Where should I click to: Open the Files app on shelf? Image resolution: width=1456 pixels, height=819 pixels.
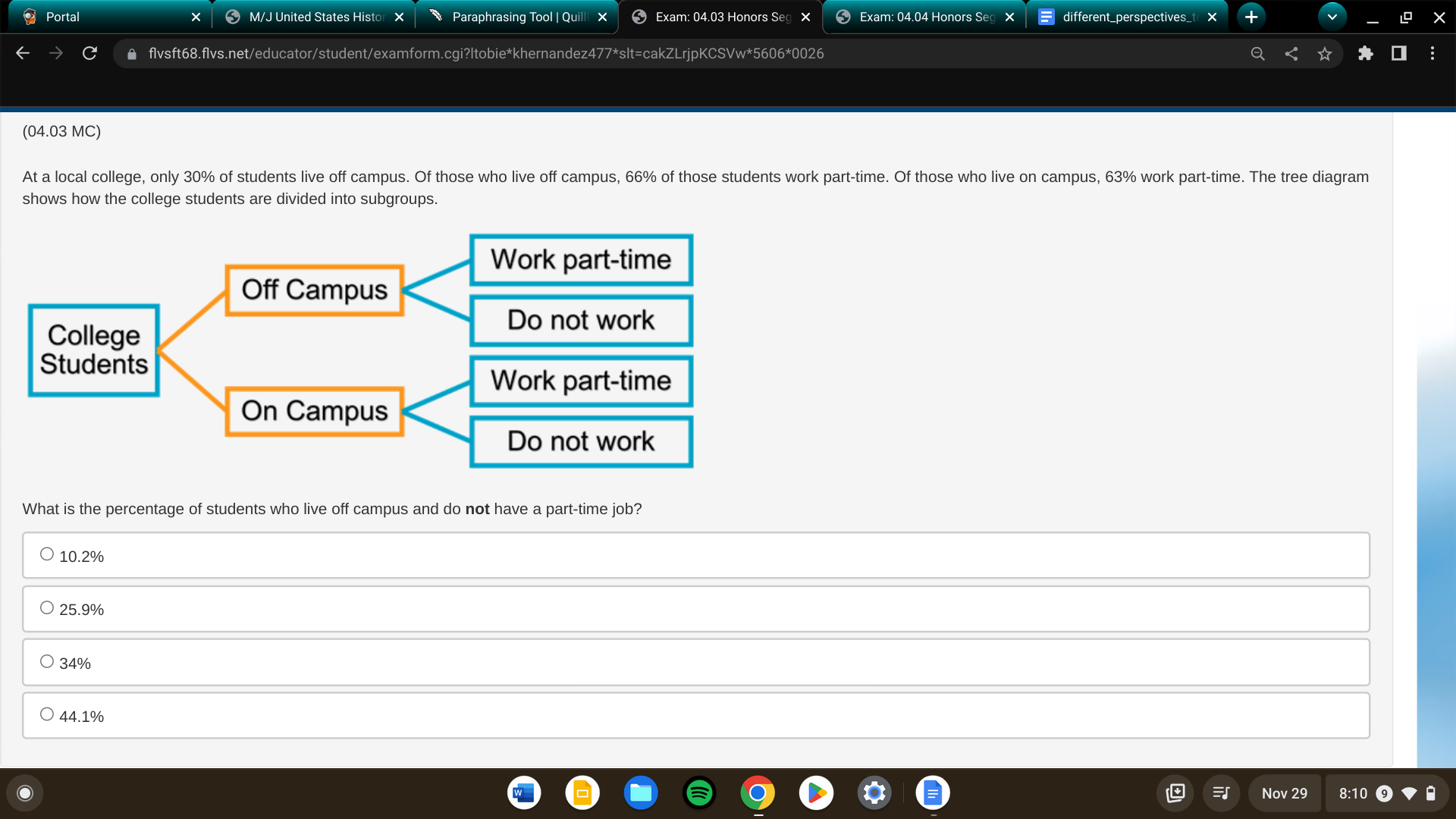(x=640, y=793)
